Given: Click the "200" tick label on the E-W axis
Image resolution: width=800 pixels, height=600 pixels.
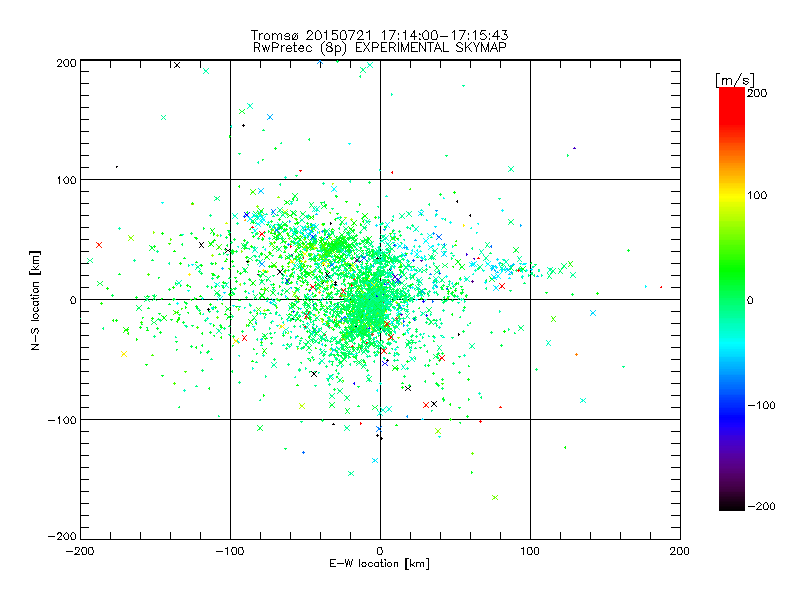Looking at the screenshot, I should 680,551.
